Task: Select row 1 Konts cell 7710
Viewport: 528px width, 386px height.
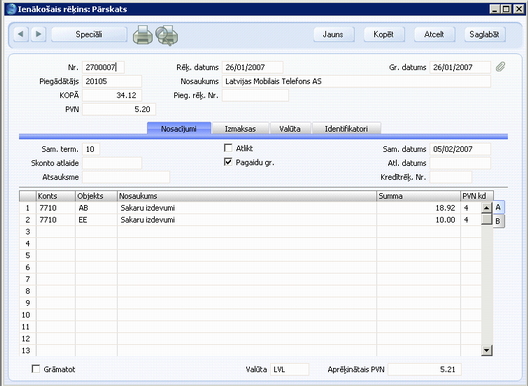Action: (56, 208)
